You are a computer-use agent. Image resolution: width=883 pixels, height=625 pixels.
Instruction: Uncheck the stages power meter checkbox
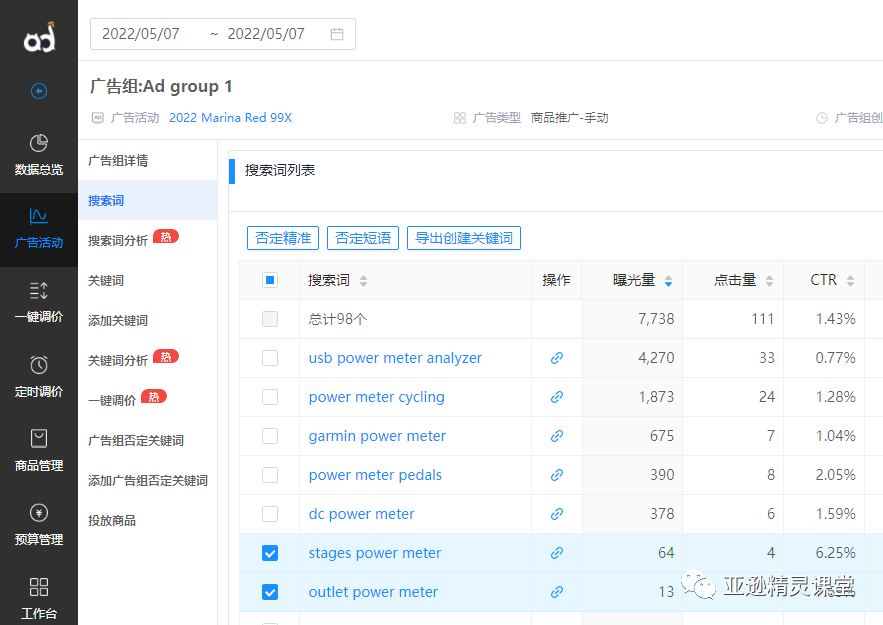click(x=270, y=553)
